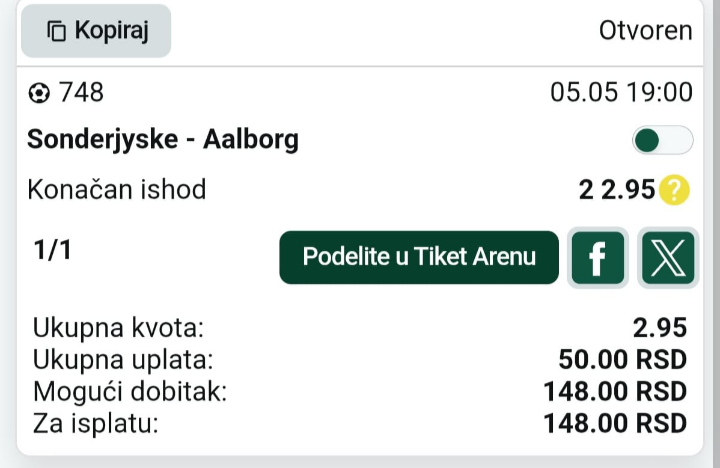Toggle the Sonderjyske - Aalborg match switch
Viewport: 720px width, 468px height.
[x=663, y=140]
